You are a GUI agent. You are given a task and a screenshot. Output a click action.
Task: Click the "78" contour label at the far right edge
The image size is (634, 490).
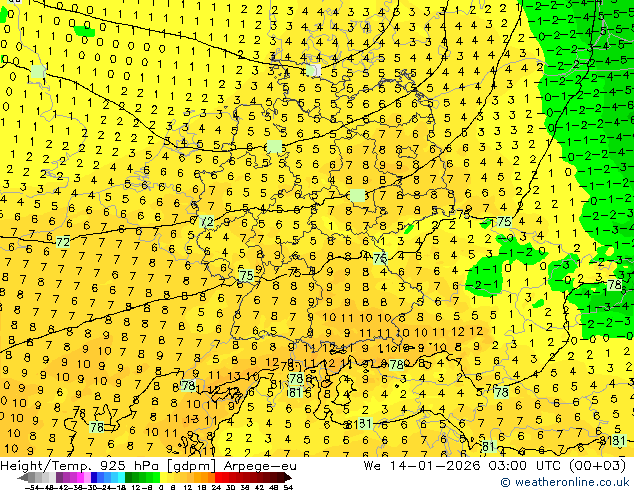614,285
